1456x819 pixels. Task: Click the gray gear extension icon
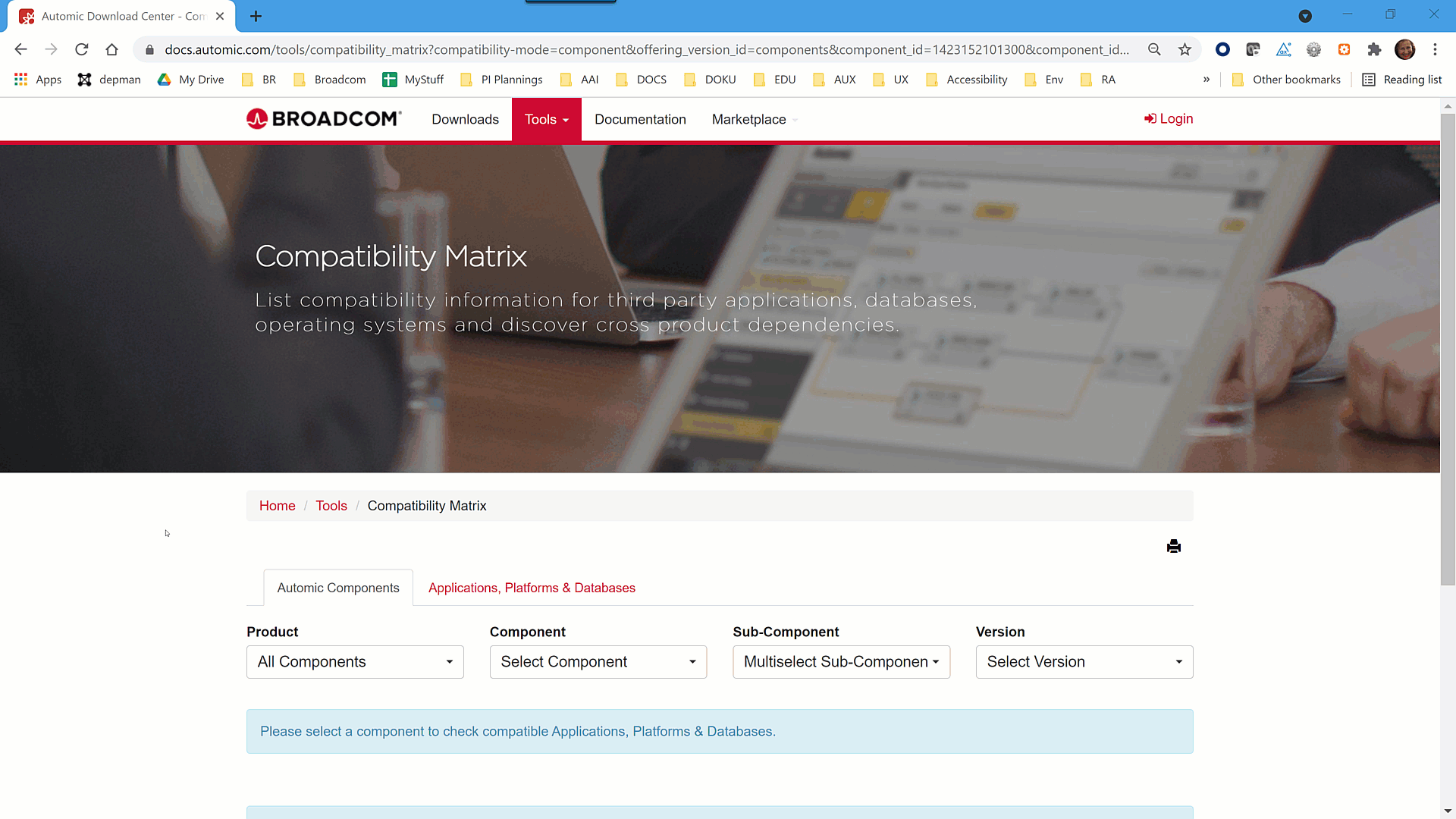pos(1314,49)
